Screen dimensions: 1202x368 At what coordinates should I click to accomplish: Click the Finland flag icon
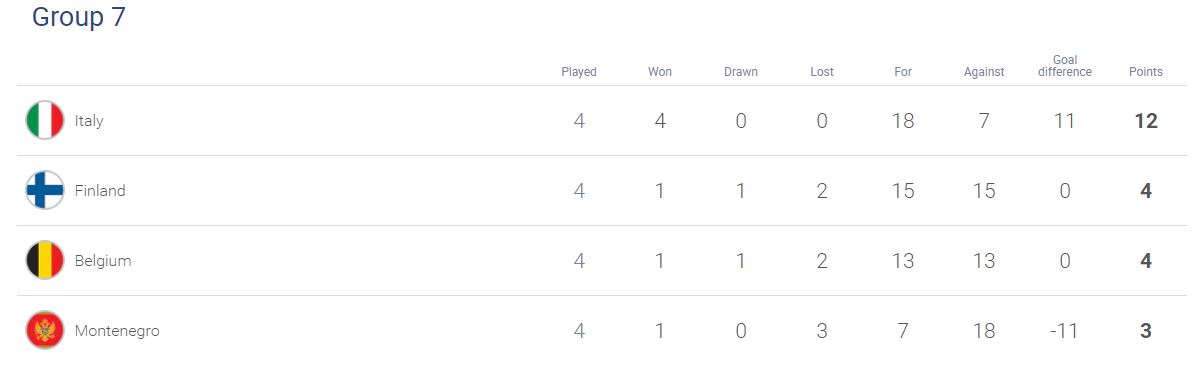(45, 191)
